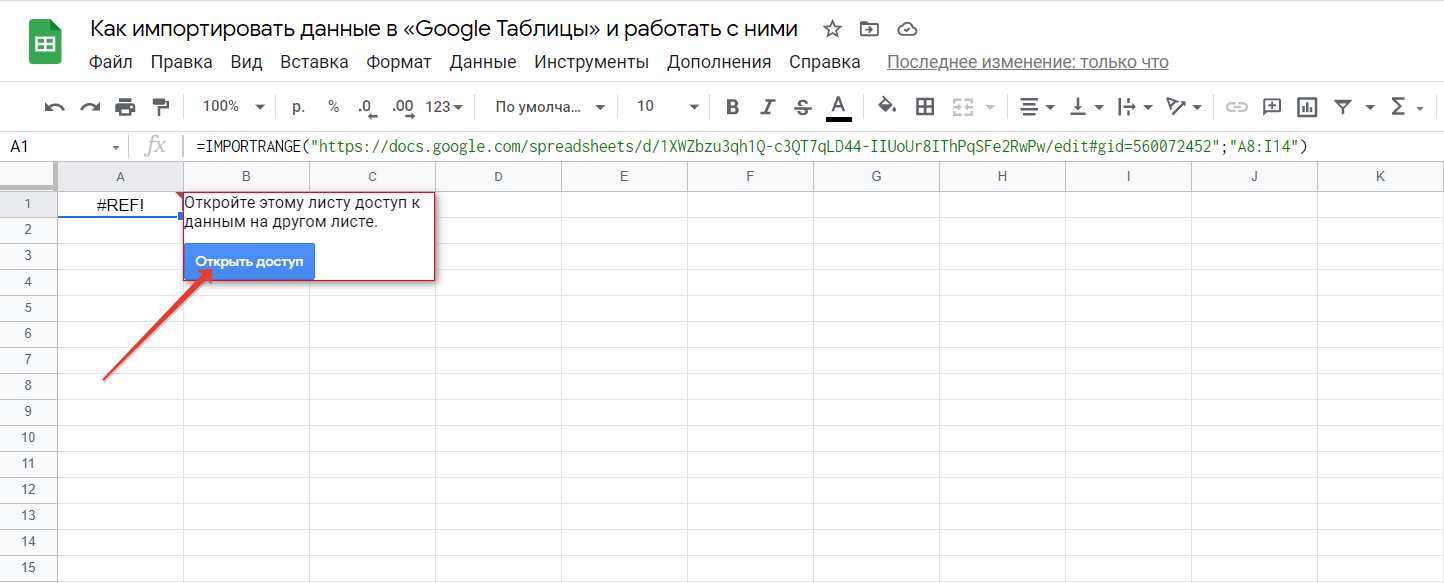
Task: Select the paint format roller icon
Action: [160, 107]
